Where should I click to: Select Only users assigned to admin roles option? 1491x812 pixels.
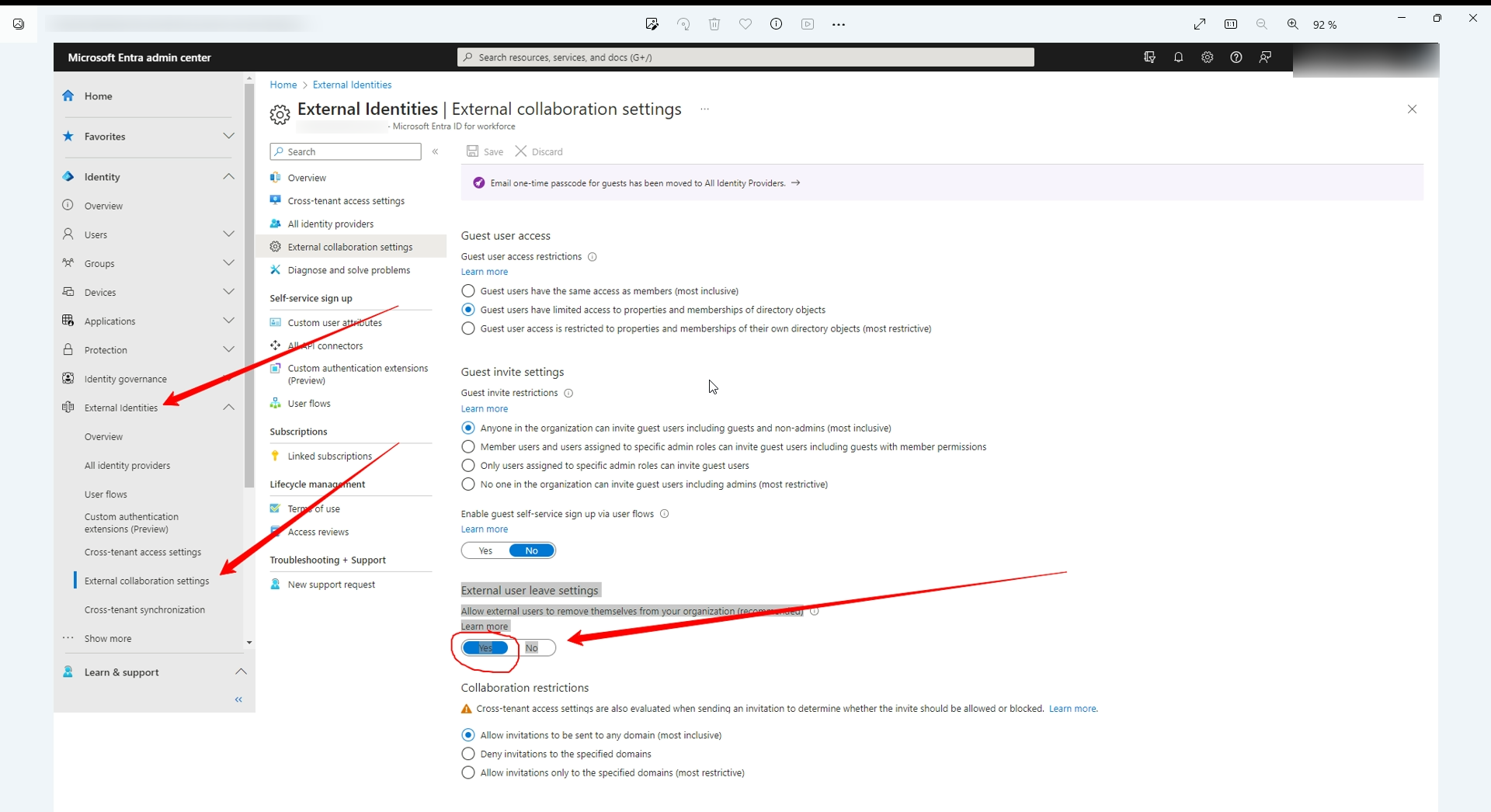(x=468, y=466)
